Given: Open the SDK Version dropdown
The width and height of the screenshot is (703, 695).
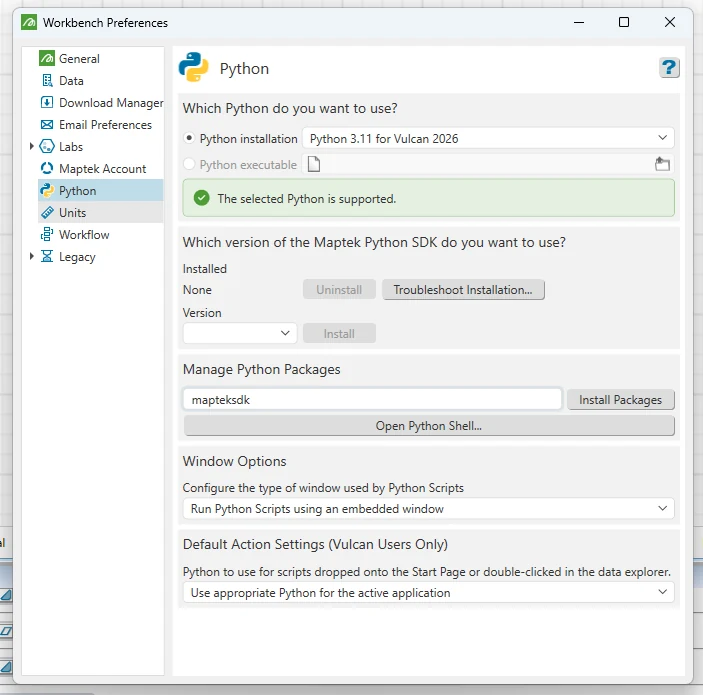Looking at the screenshot, I should (x=239, y=333).
